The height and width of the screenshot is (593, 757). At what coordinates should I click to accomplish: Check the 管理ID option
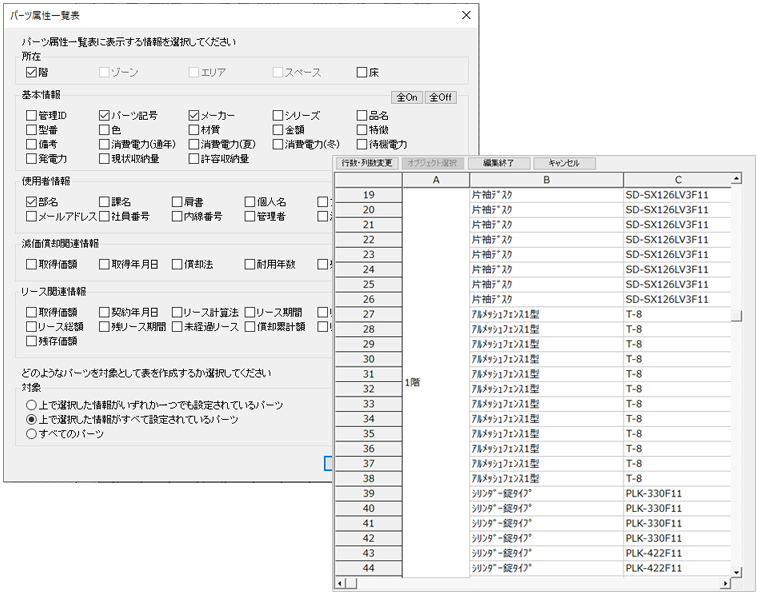(x=32, y=116)
